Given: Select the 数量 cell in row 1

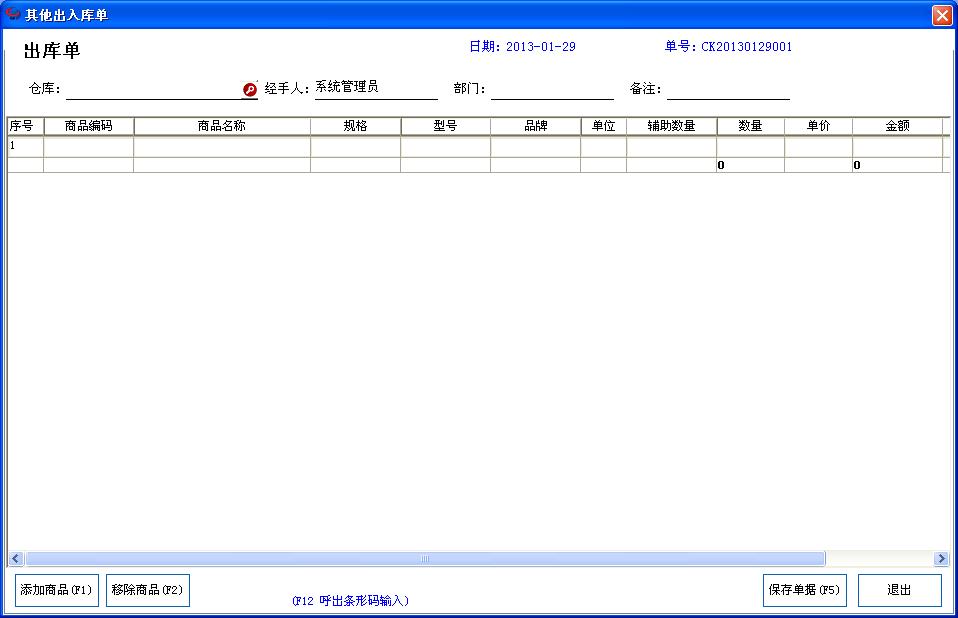Looking at the screenshot, I should coord(750,145).
